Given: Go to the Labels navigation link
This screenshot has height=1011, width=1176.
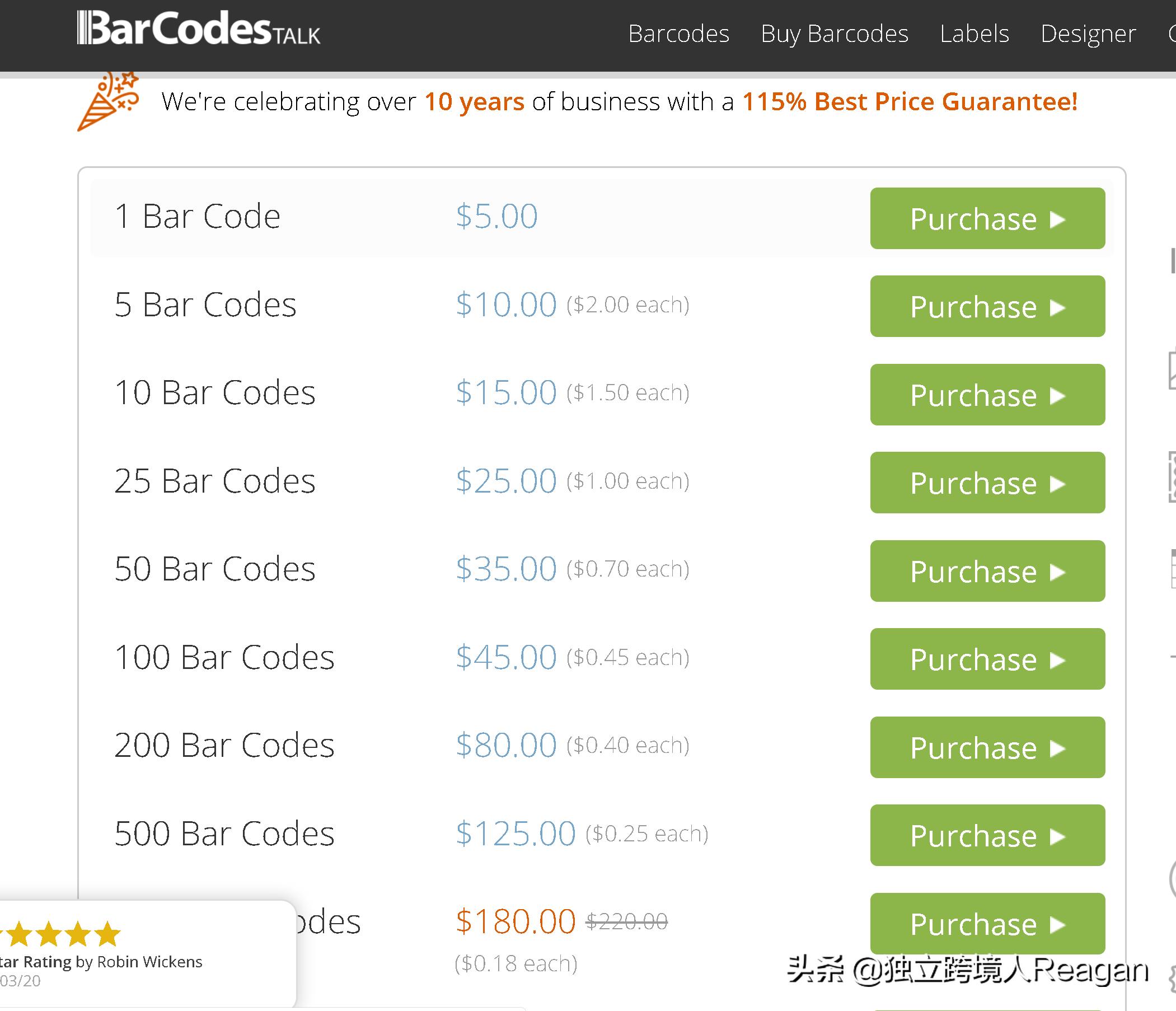Looking at the screenshot, I should [x=974, y=34].
